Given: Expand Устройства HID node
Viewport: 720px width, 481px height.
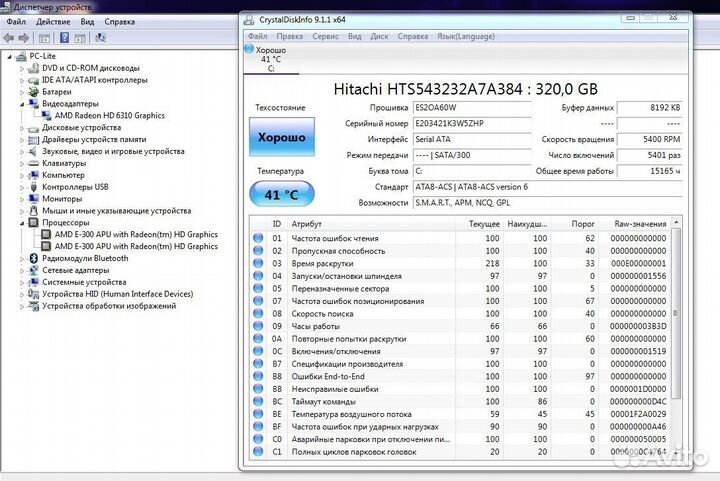Looking at the screenshot, I should coord(22,295).
